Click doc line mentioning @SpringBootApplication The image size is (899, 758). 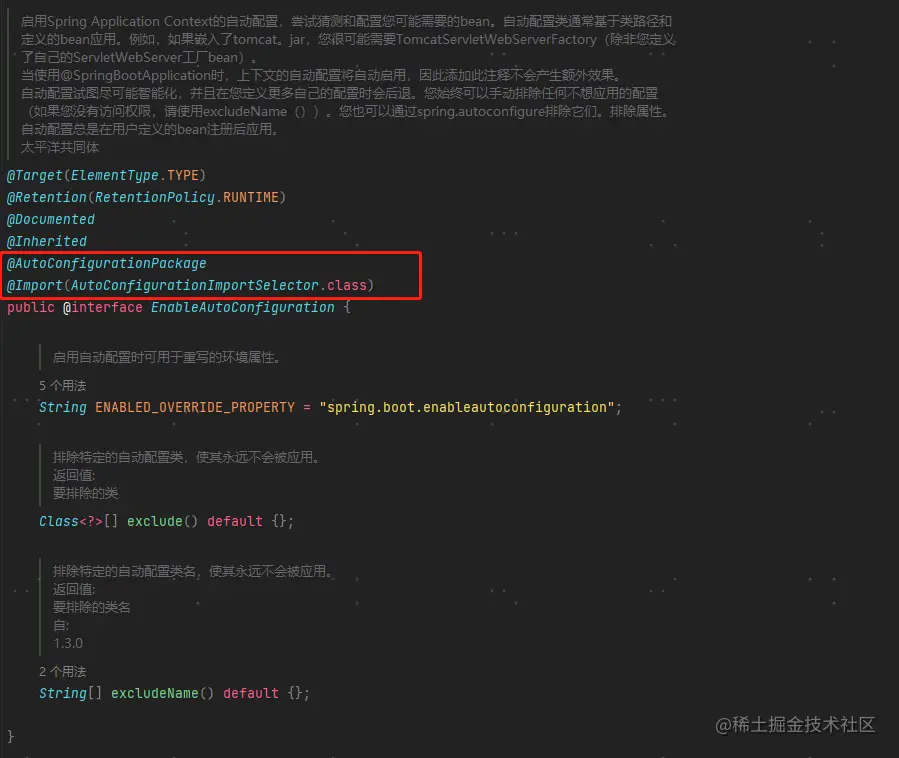tap(321, 76)
